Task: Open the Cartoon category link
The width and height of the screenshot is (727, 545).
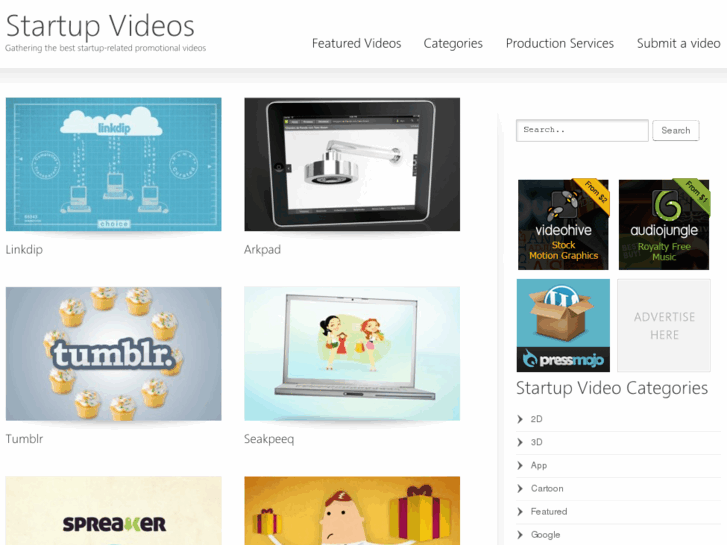Action: 547,488
